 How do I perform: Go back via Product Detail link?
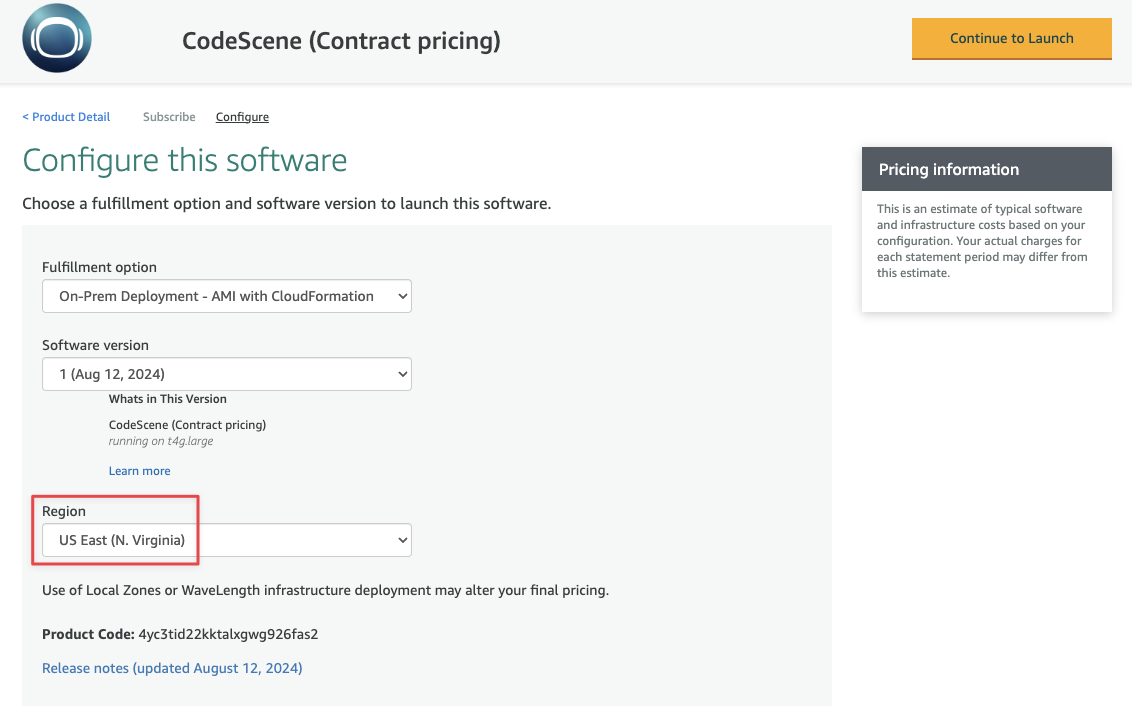tap(66, 117)
